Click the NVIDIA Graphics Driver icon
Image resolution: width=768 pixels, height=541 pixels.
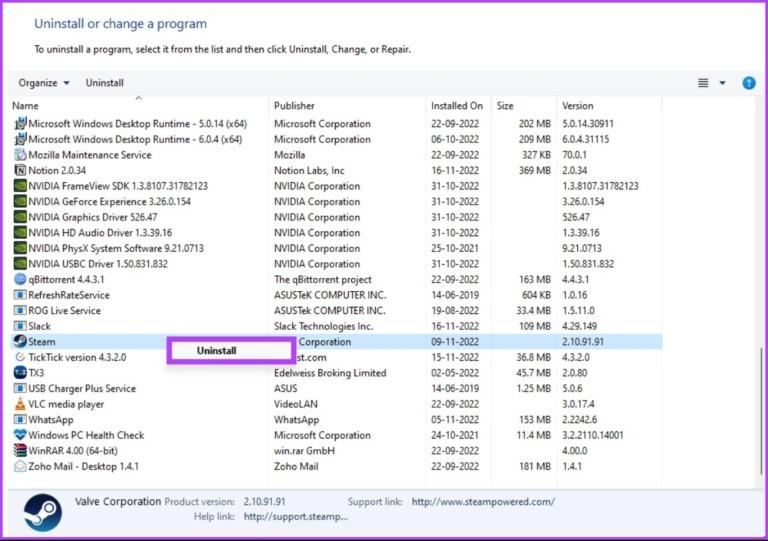20,217
